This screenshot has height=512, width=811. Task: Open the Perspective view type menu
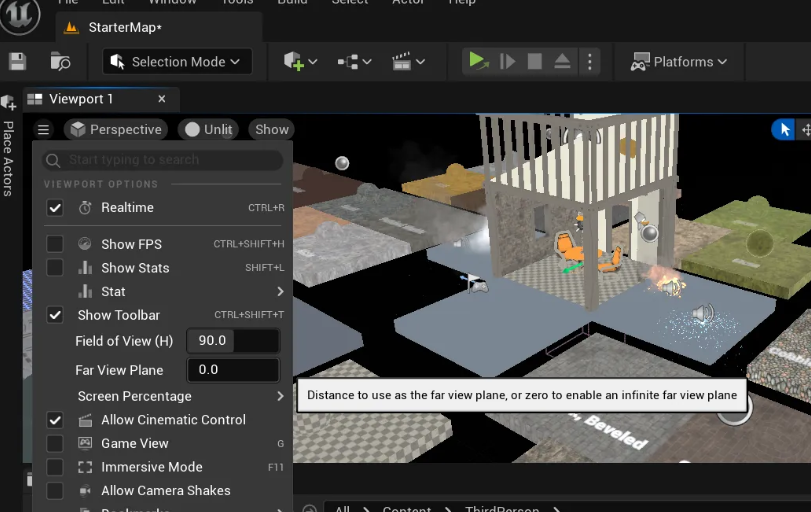pyautogui.click(x=116, y=129)
